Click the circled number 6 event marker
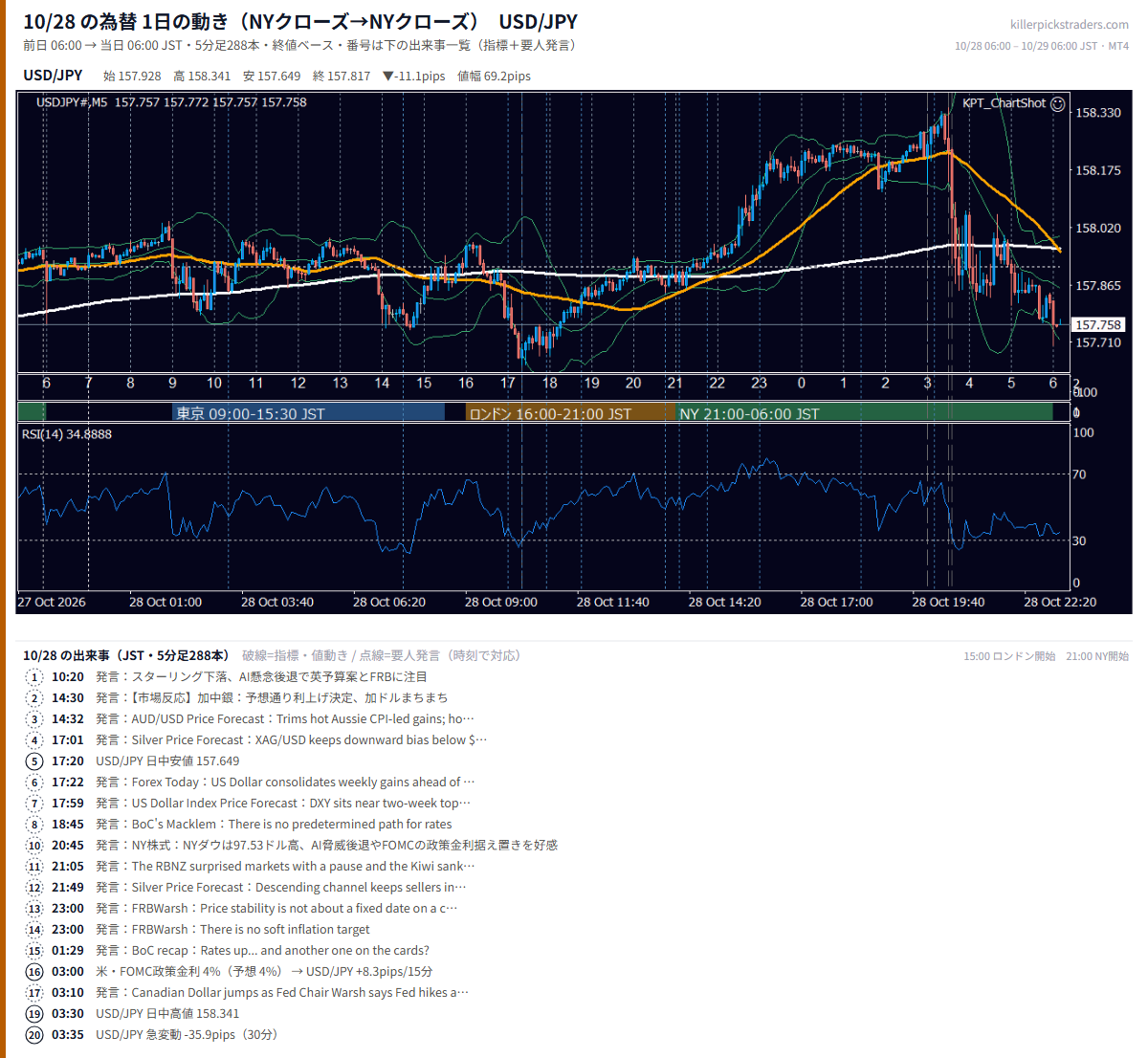This screenshot has height=1058, width=1148. [34, 782]
